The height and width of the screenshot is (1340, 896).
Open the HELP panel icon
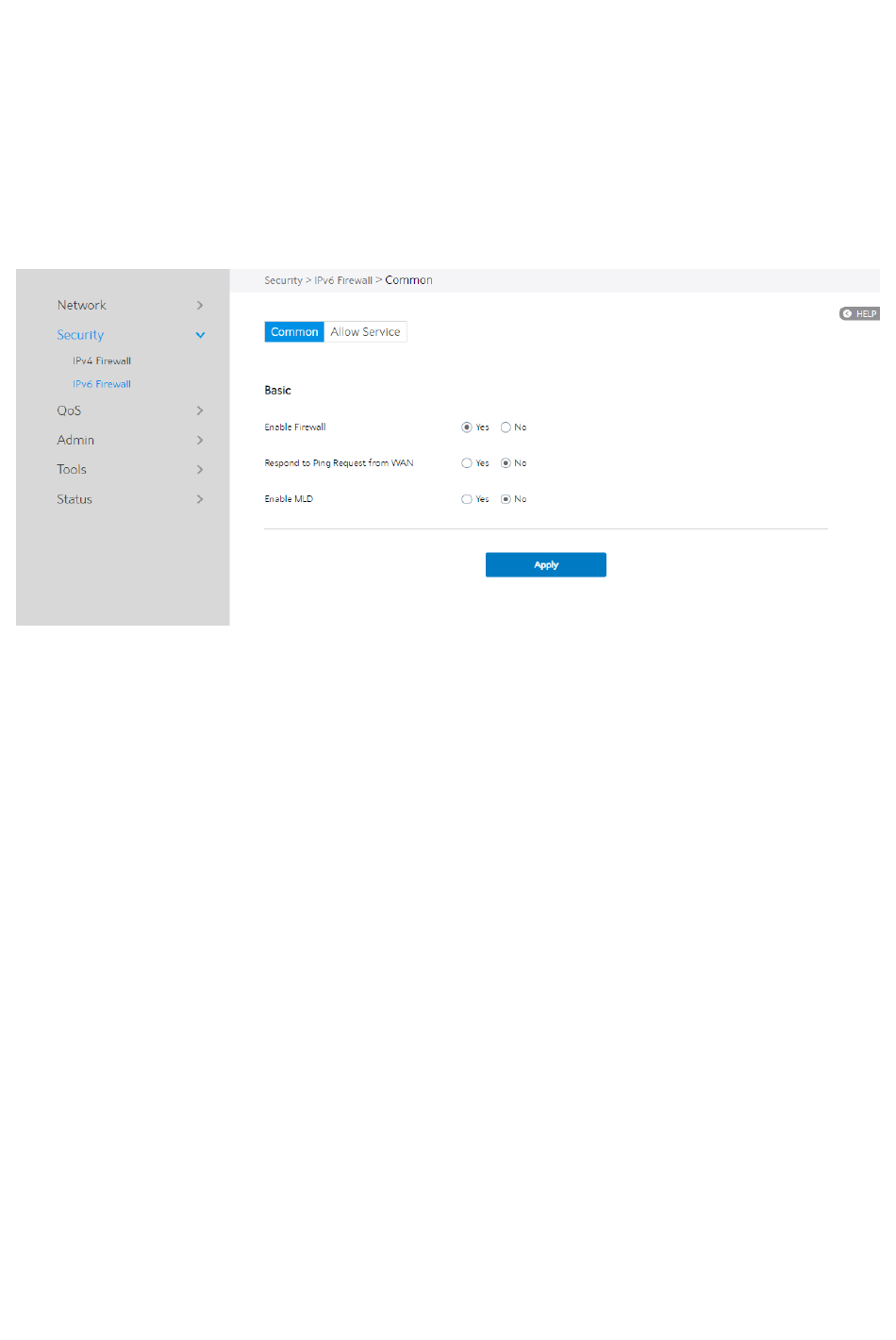click(859, 313)
